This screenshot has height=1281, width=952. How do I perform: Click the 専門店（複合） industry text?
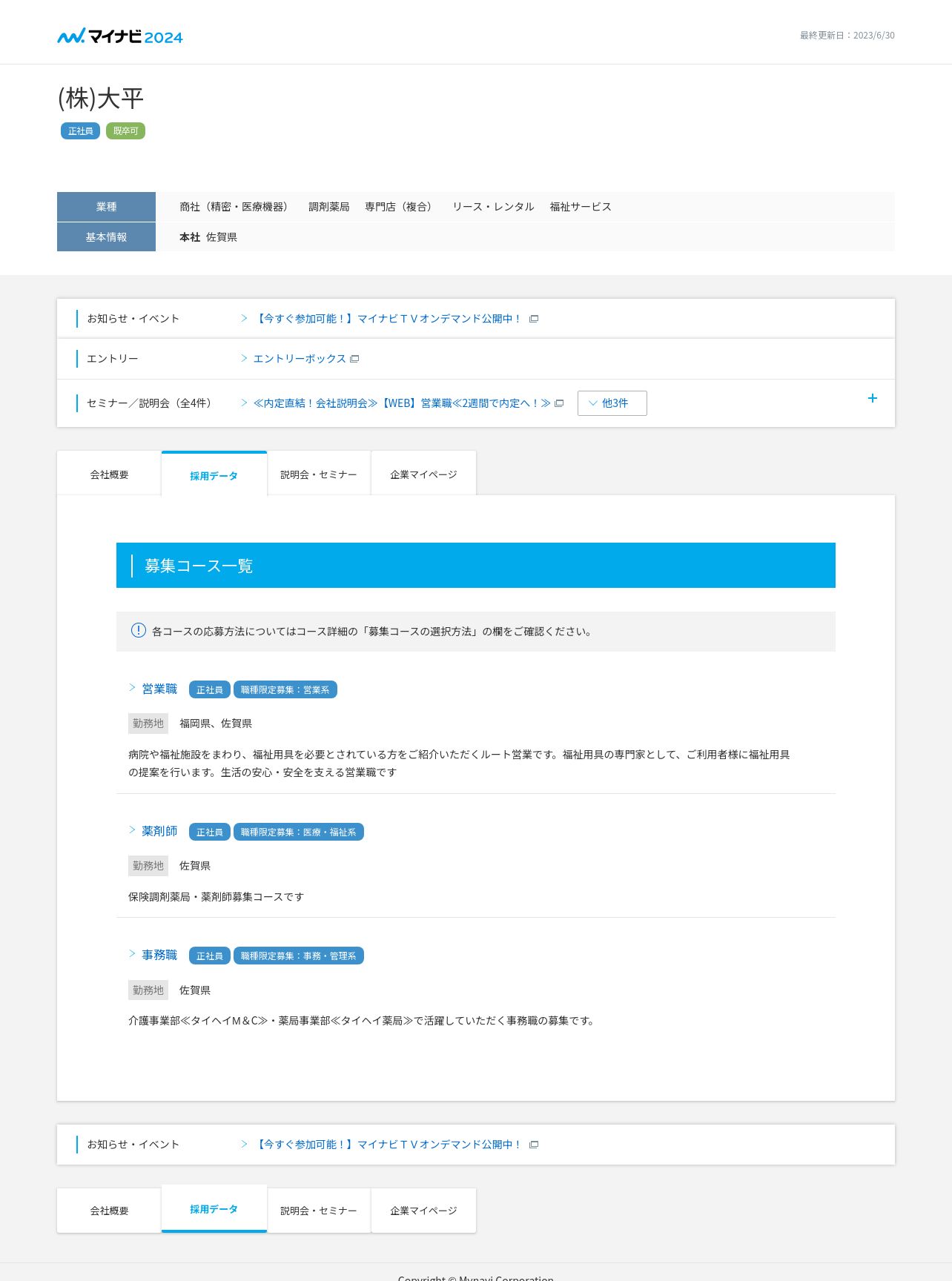[398, 207]
